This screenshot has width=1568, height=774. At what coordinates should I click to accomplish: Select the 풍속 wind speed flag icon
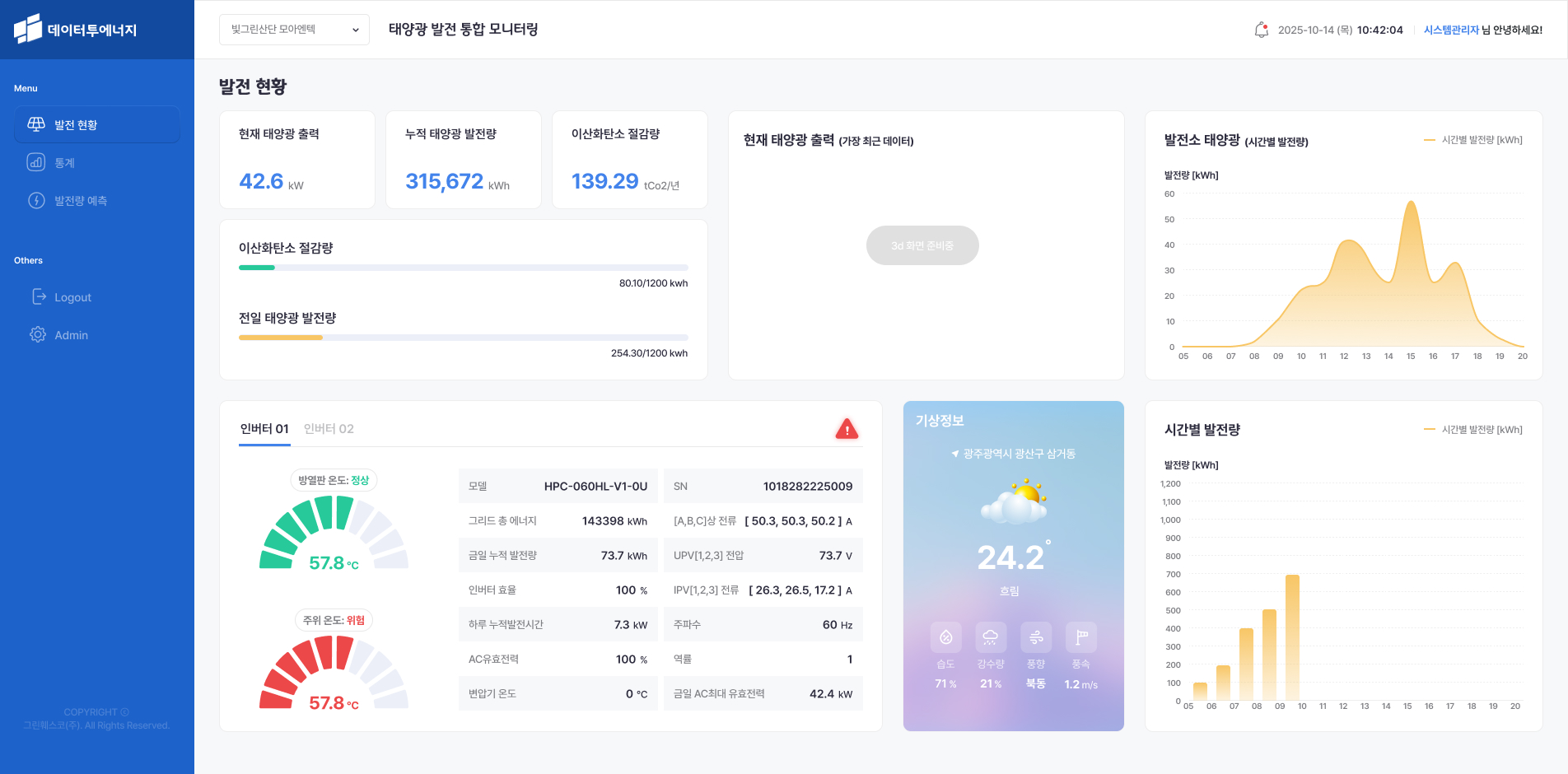pyautogui.click(x=1080, y=637)
